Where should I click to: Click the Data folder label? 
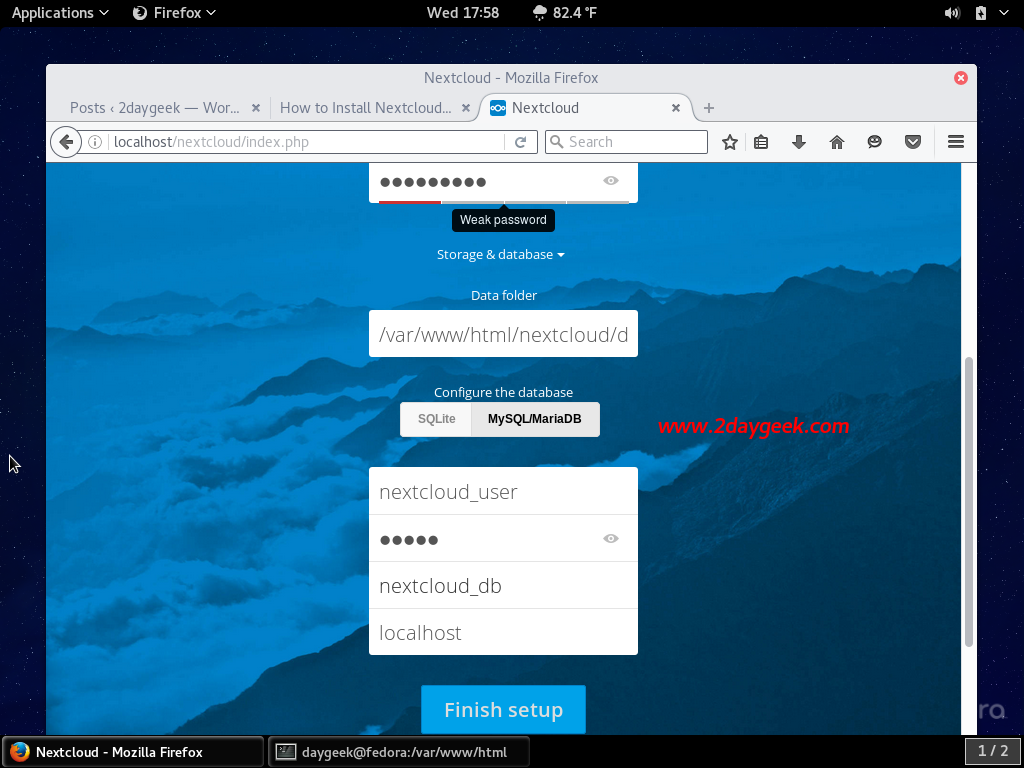coord(504,295)
